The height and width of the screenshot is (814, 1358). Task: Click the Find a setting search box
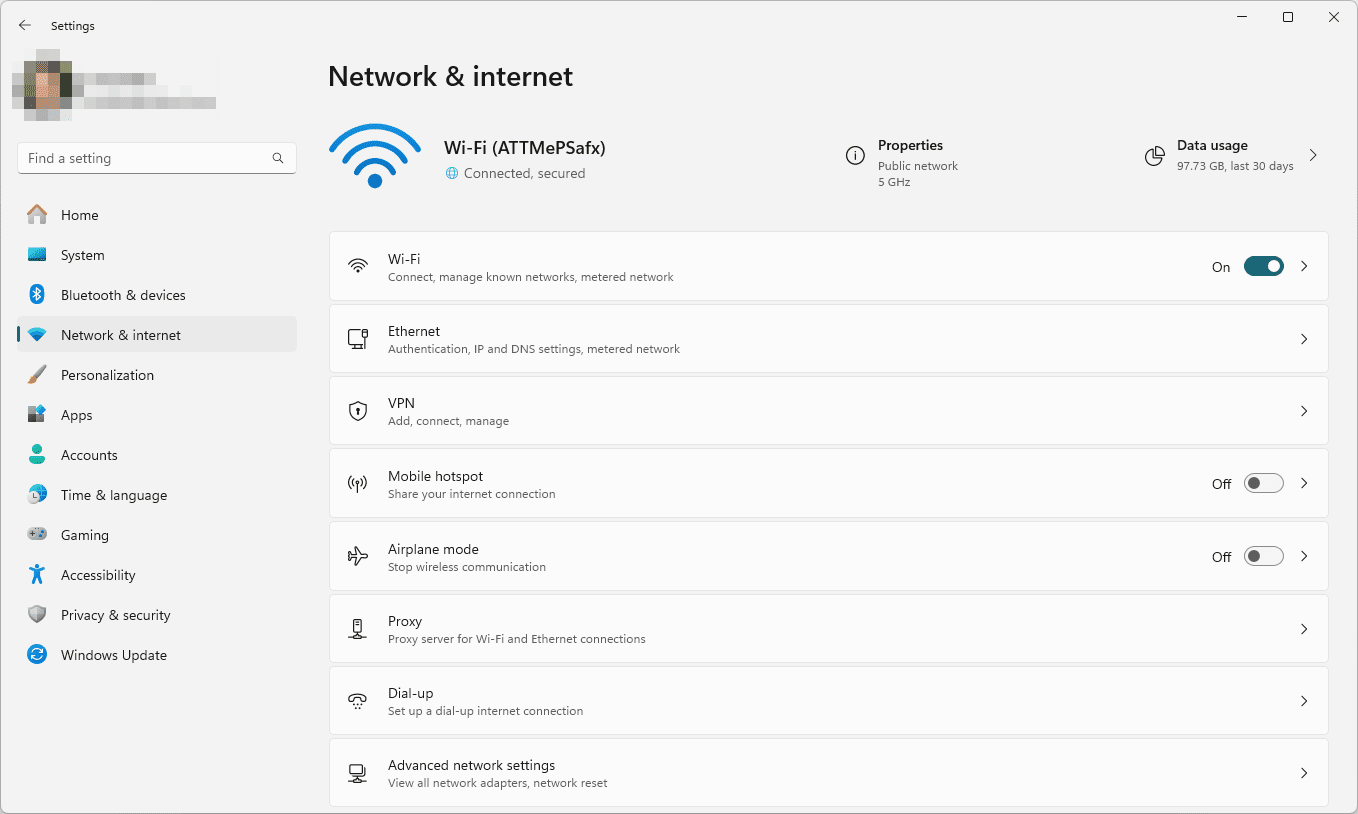145,158
